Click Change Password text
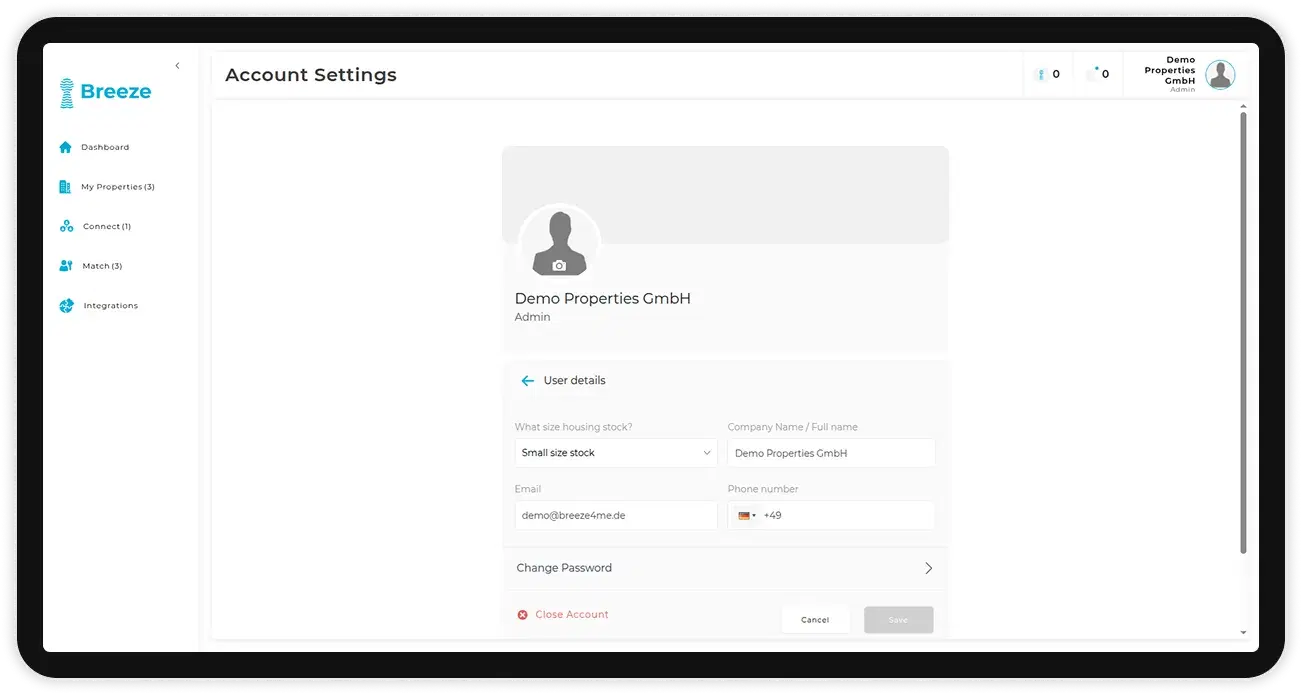 (x=564, y=568)
